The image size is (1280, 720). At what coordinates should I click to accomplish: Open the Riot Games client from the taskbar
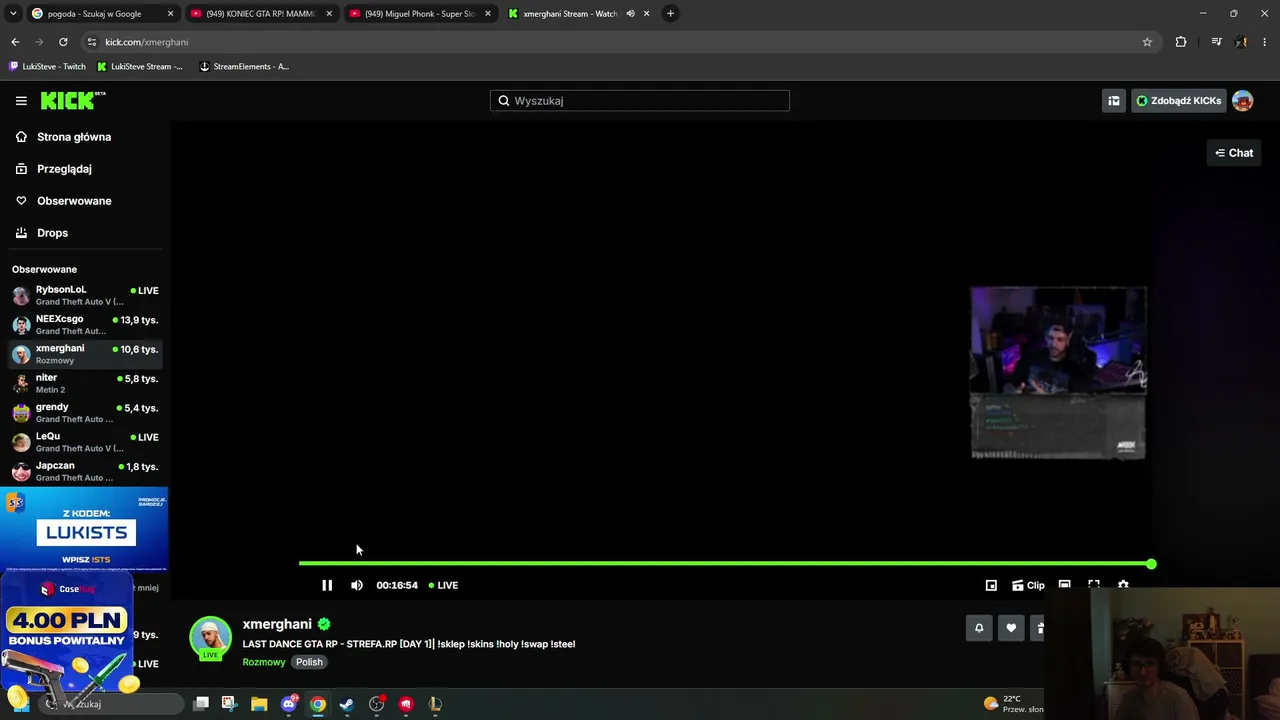pos(406,704)
